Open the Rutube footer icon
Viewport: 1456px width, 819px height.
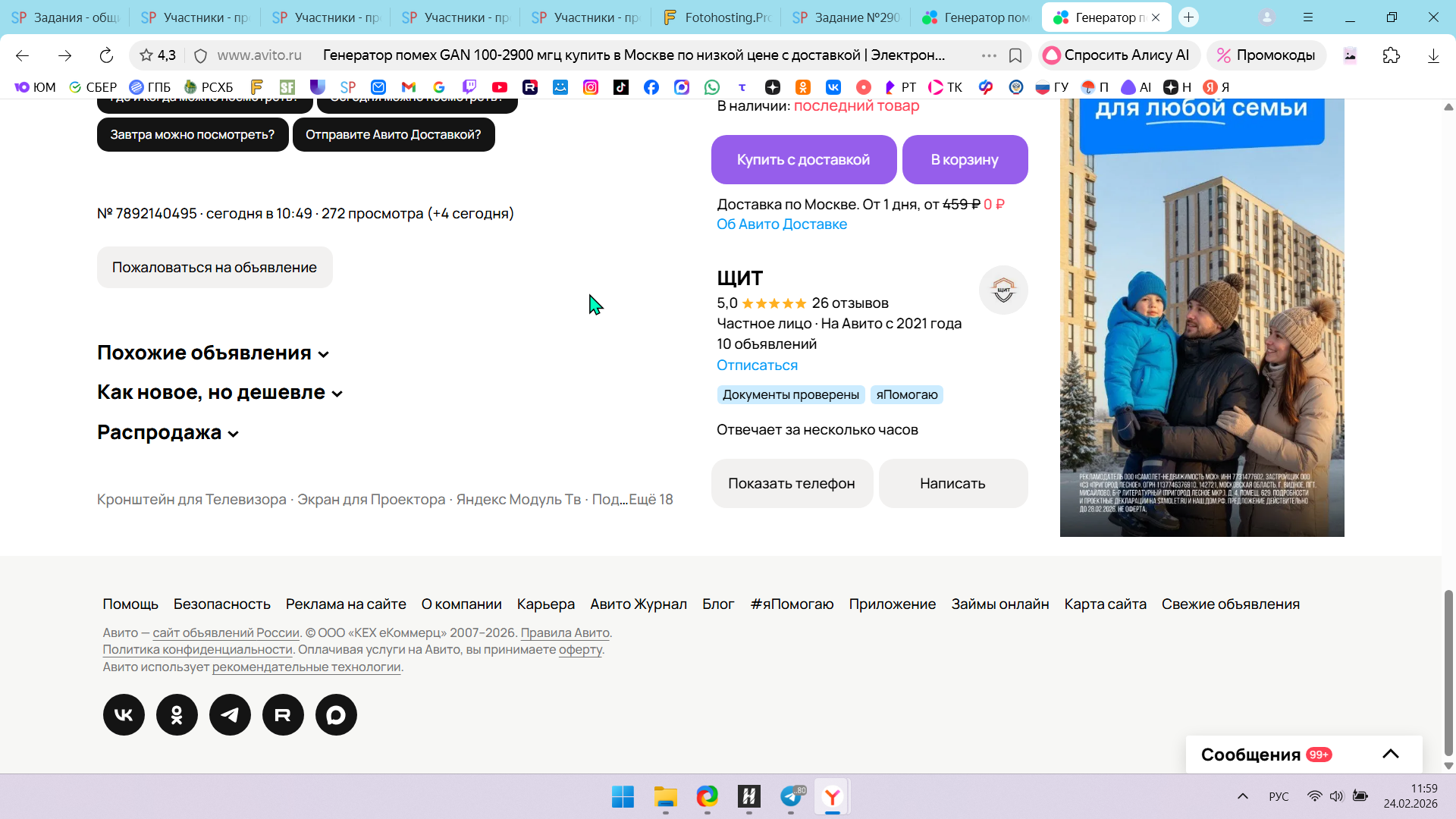(283, 714)
